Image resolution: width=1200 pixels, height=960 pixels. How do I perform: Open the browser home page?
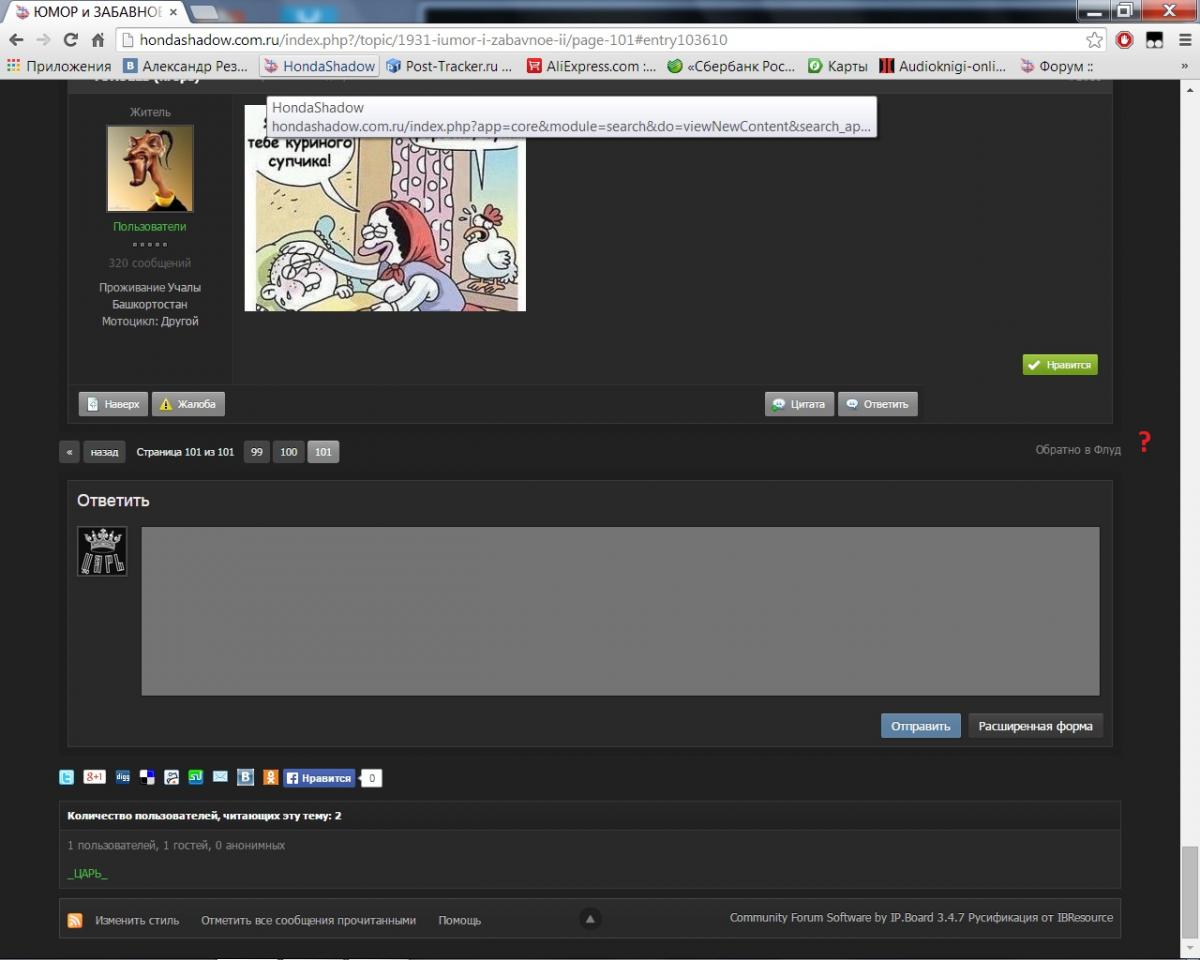pyautogui.click(x=97, y=40)
